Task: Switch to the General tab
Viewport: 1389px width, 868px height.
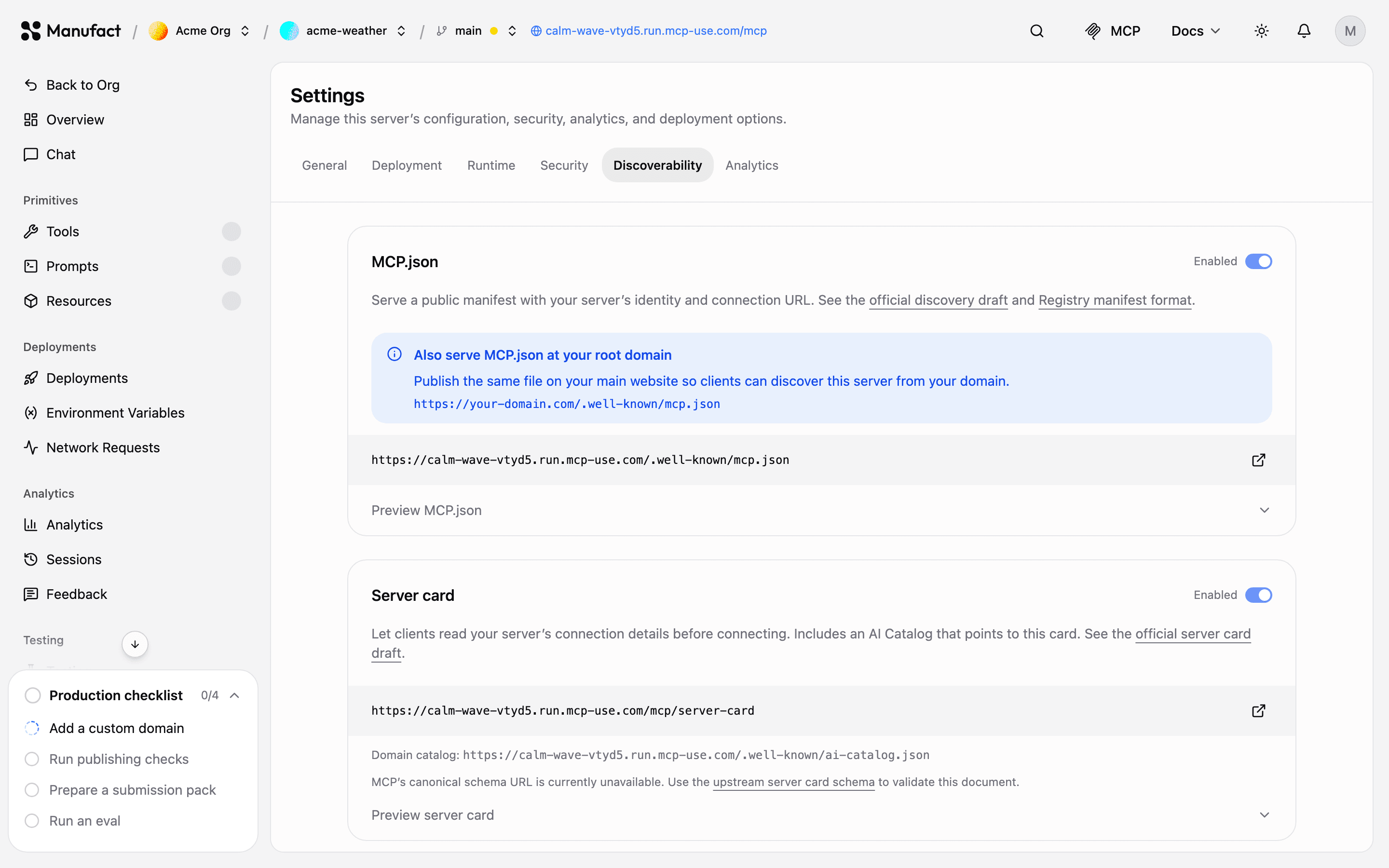Action: click(x=324, y=165)
